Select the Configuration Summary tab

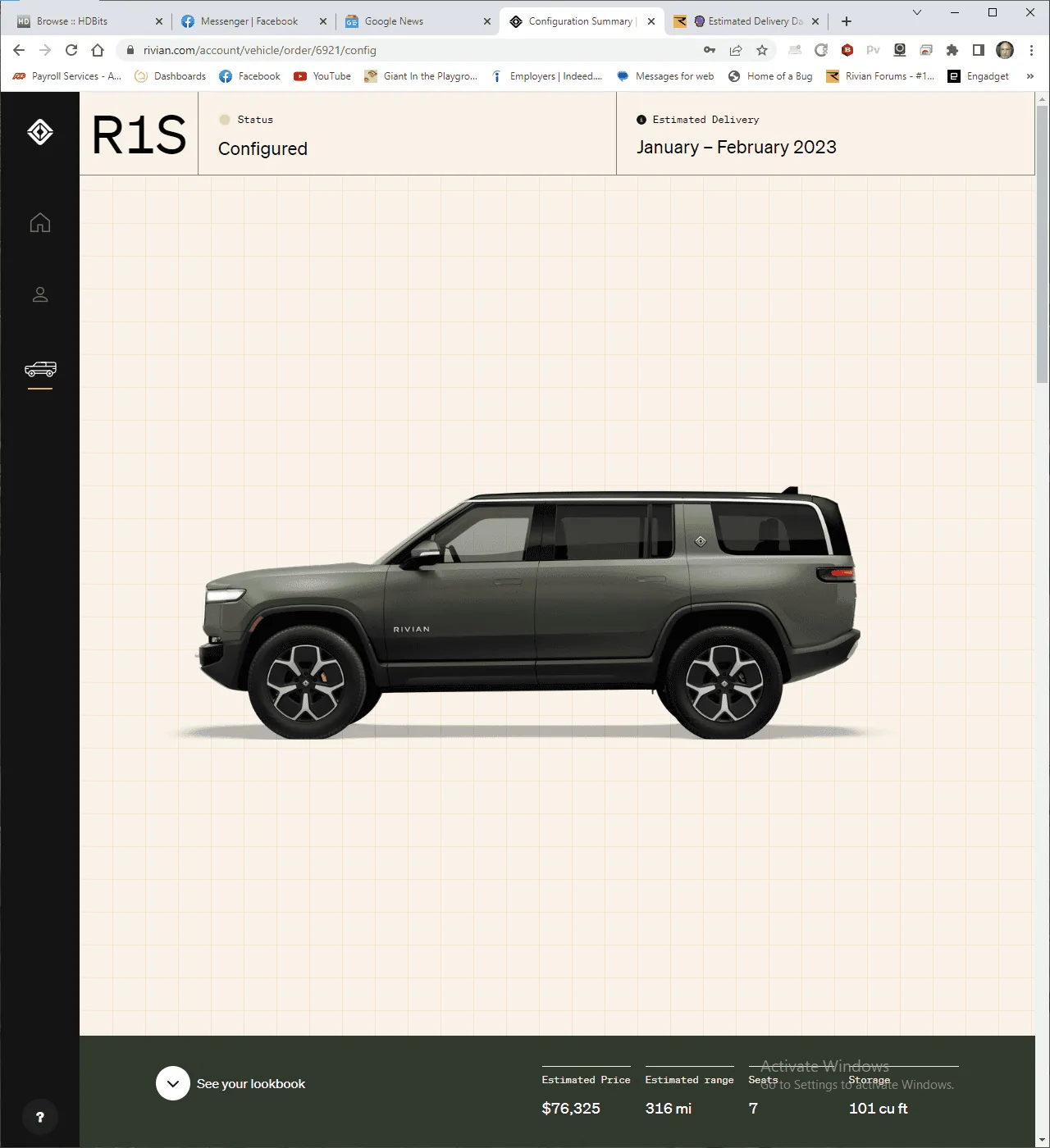pos(581,21)
